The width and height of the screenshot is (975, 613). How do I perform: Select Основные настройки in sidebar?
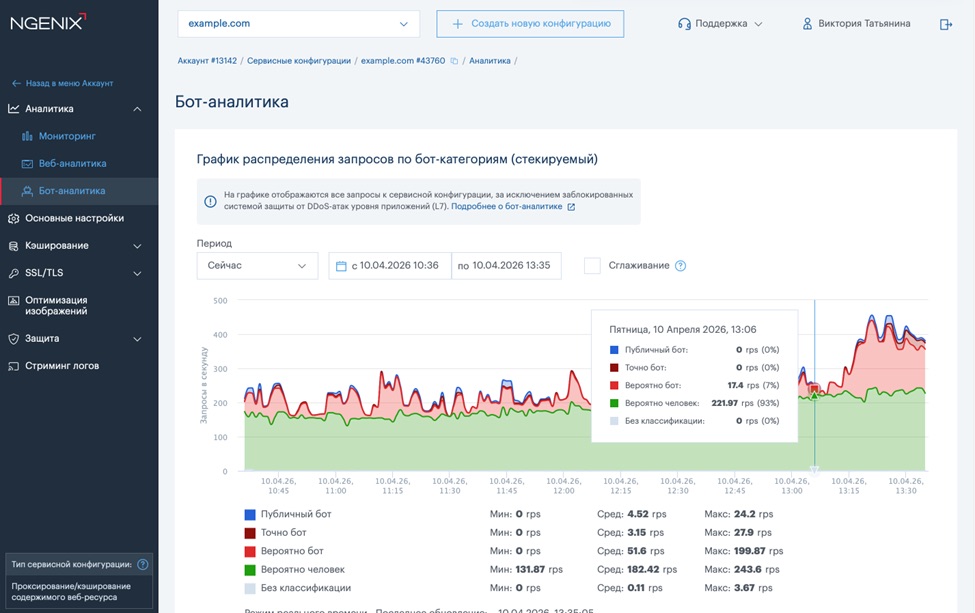(74, 218)
